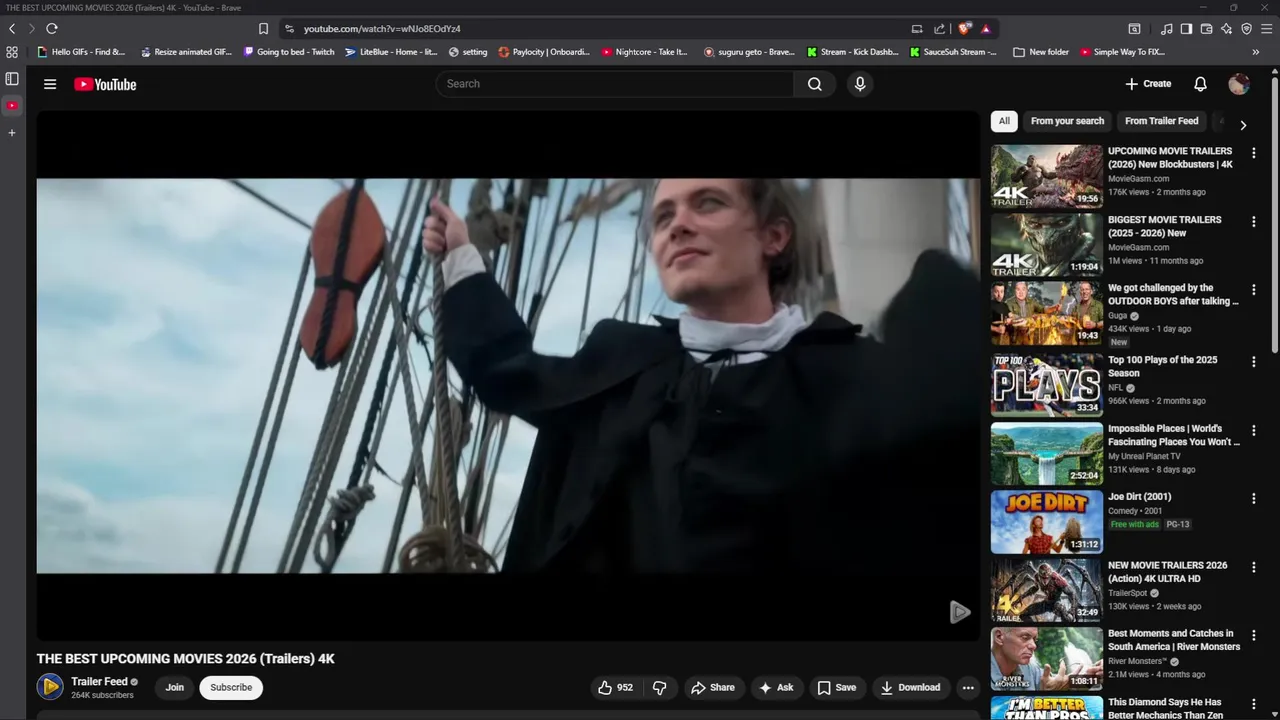Open Top 100 Plays thumbnail
Viewport: 1280px width, 720px height.
(1046, 384)
